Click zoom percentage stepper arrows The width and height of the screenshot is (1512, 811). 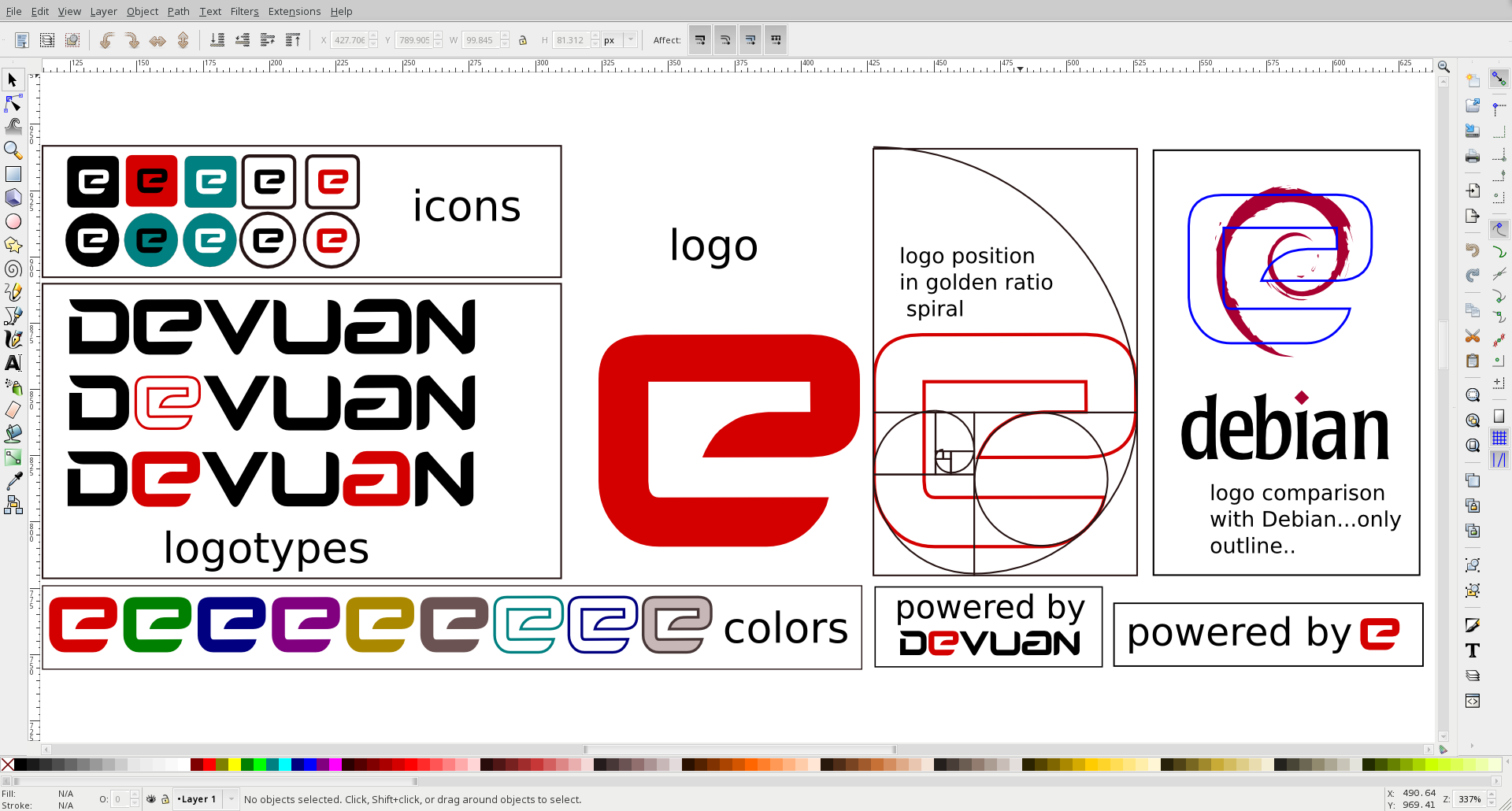tap(1492, 799)
